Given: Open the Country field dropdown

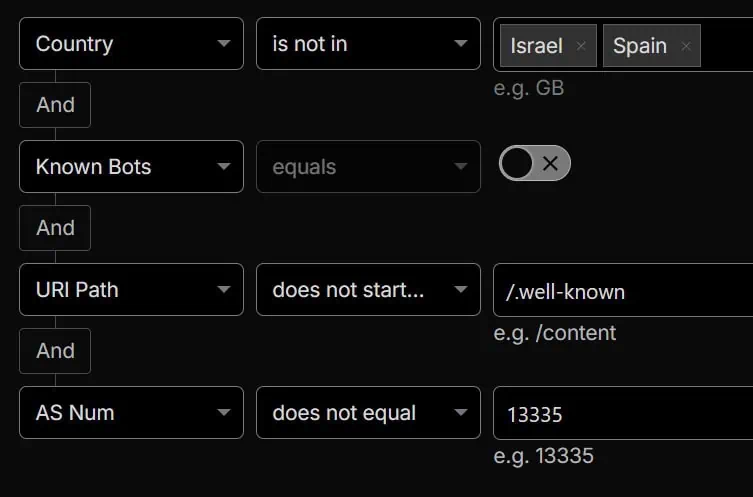Looking at the screenshot, I should pyautogui.click(x=131, y=44).
